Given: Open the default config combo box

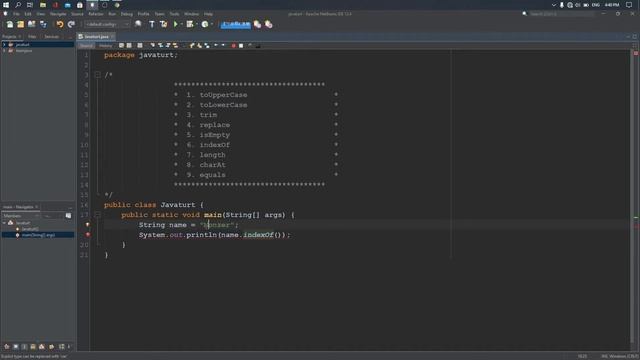Looking at the screenshot, I should (x=107, y=24).
